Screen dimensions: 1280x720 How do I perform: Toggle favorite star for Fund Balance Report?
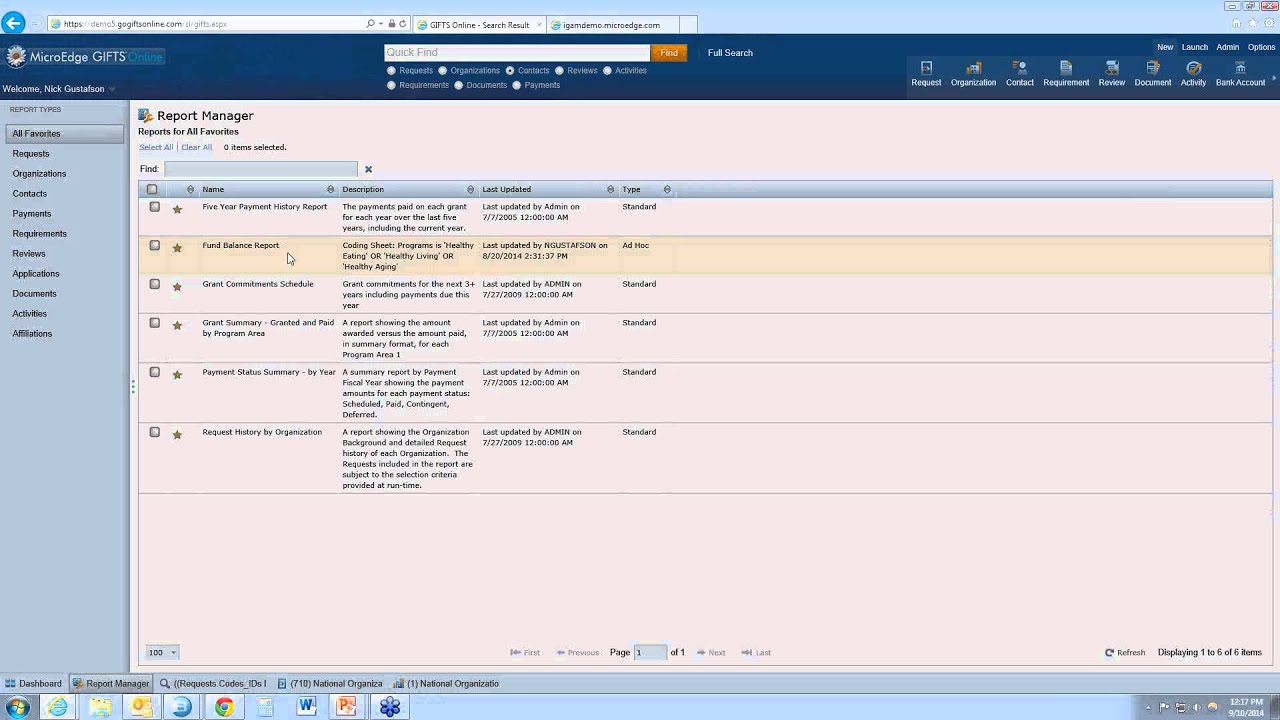pyautogui.click(x=177, y=247)
